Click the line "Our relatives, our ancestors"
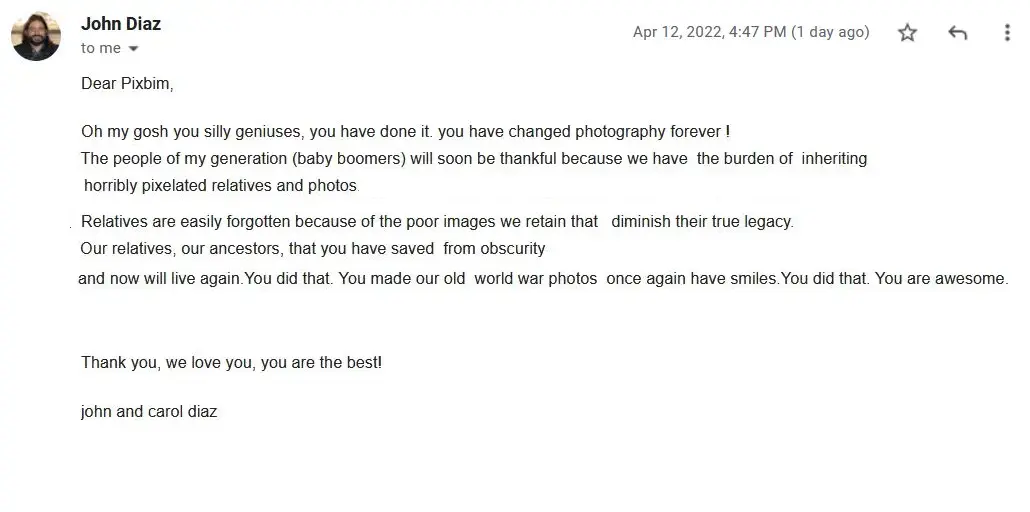 [x=312, y=248]
